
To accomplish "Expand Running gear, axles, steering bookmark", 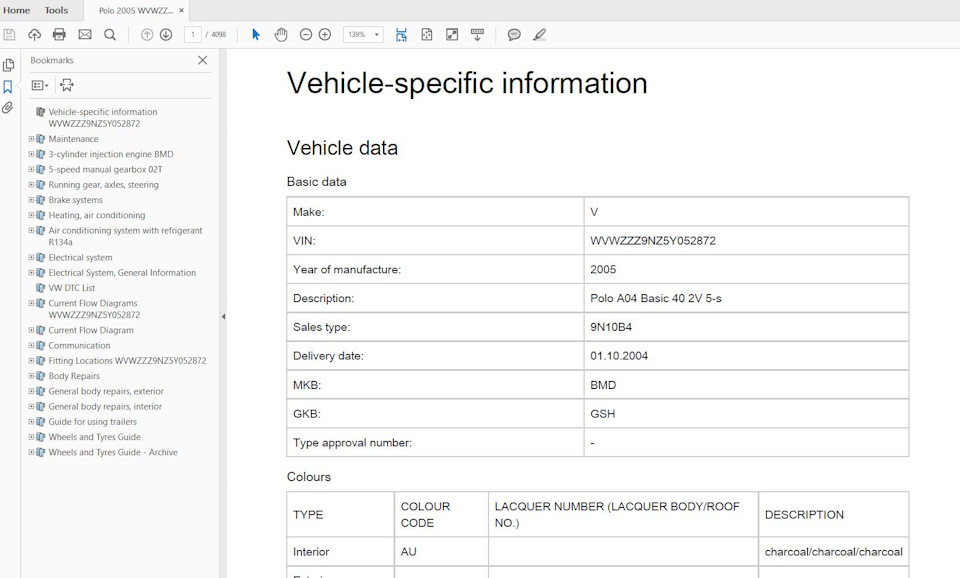I will coord(31,185).
